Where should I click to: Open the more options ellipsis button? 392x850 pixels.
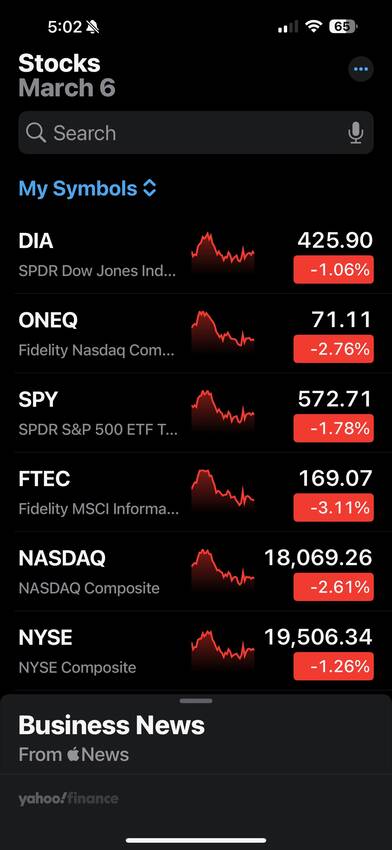click(361, 69)
